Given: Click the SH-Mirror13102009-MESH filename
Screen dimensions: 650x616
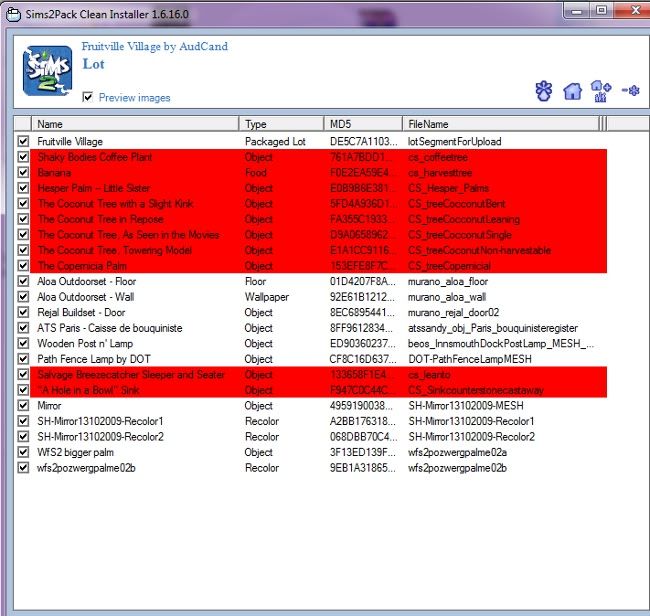Looking at the screenshot, I should [466, 406].
